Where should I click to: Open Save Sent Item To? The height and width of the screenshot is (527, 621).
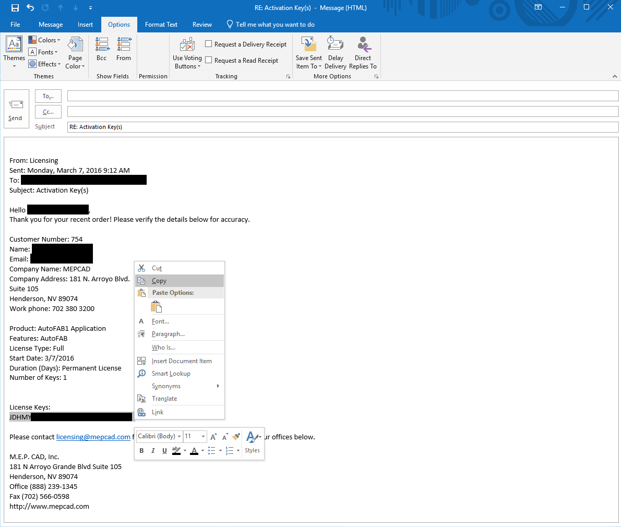(x=309, y=53)
